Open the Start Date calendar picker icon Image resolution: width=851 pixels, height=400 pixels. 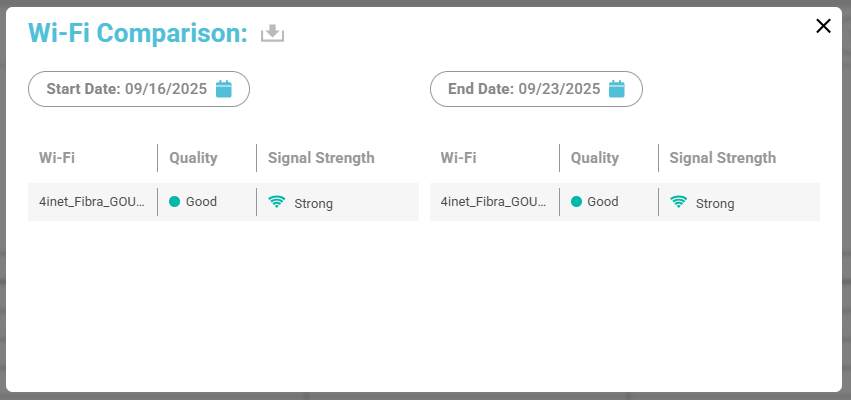point(224,89)
